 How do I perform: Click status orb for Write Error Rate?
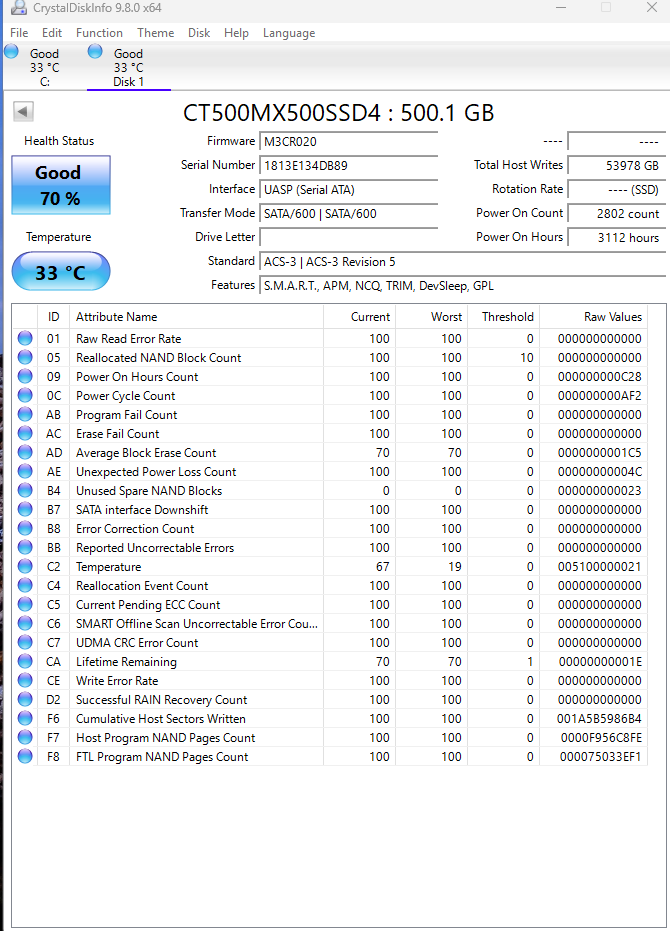point(25,680)
